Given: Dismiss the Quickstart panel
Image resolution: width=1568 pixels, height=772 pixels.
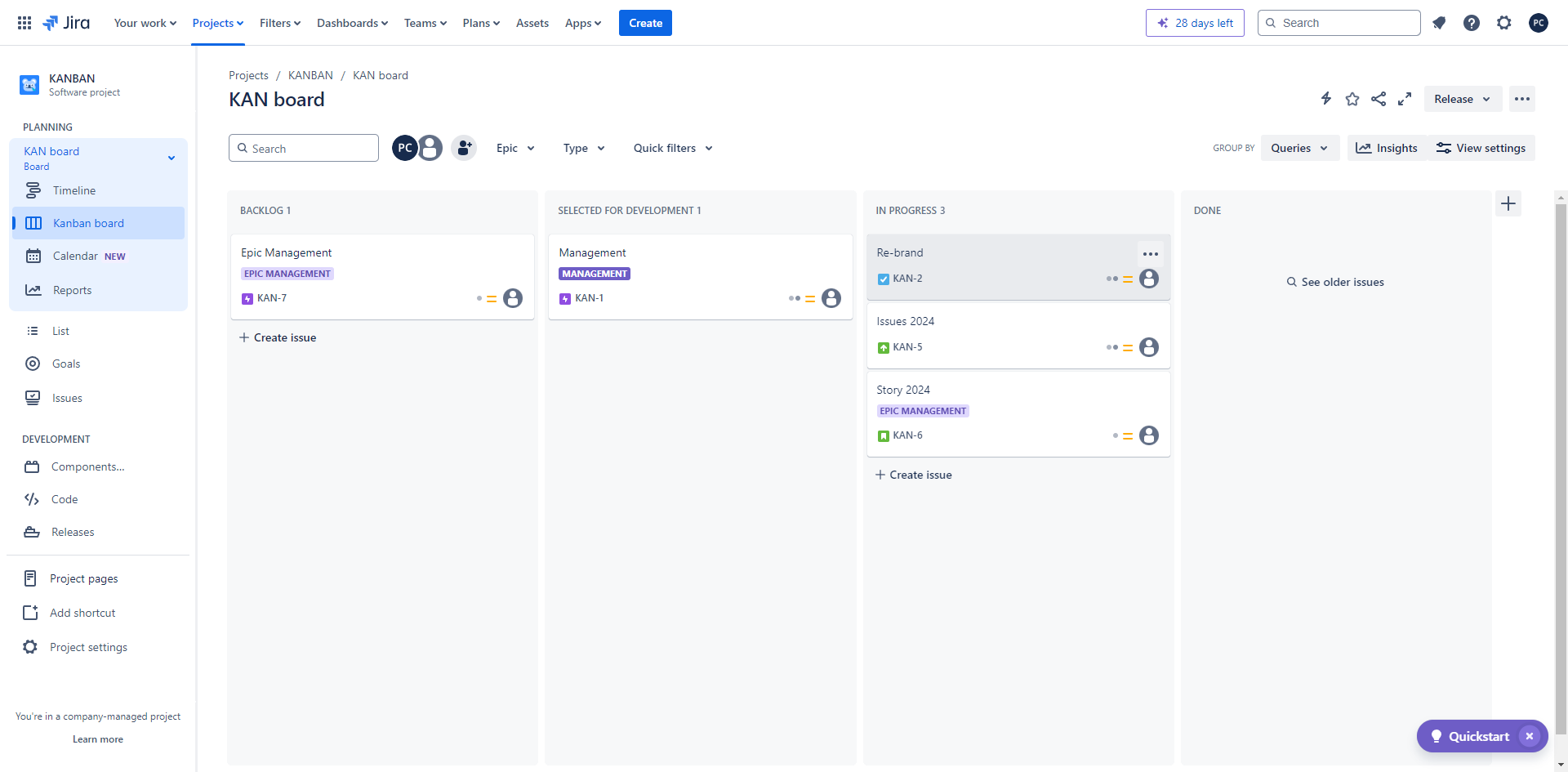Looking at the screenshot, I should [1530, 736].
